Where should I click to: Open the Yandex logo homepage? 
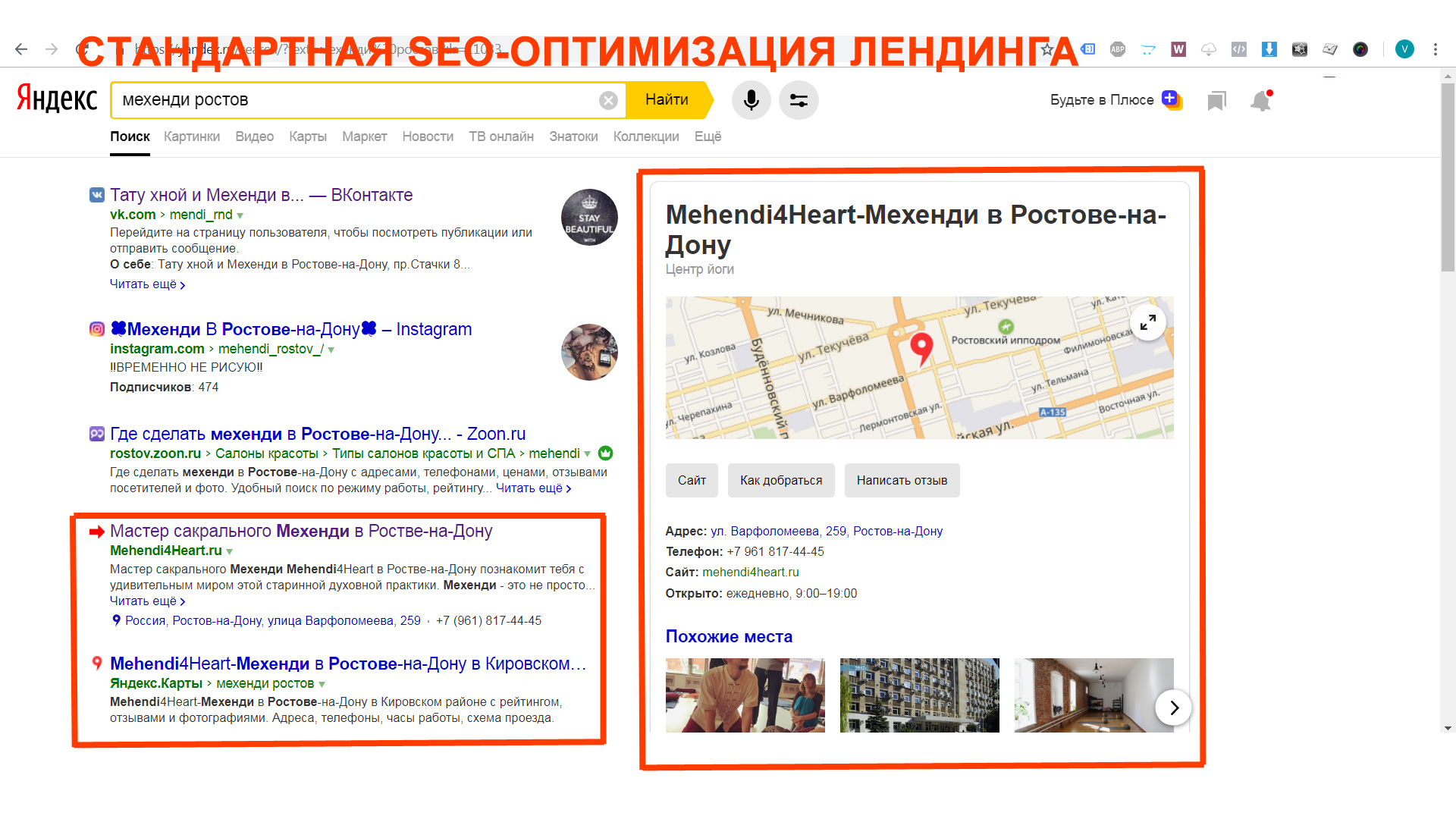click(x=58, y=99)
